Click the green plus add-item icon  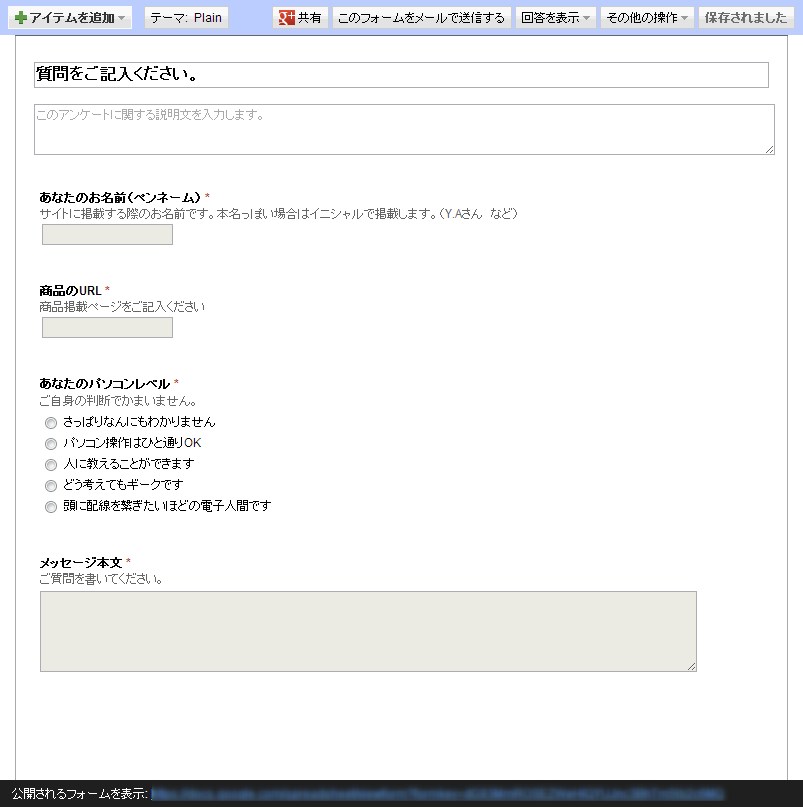coord(21,18)
